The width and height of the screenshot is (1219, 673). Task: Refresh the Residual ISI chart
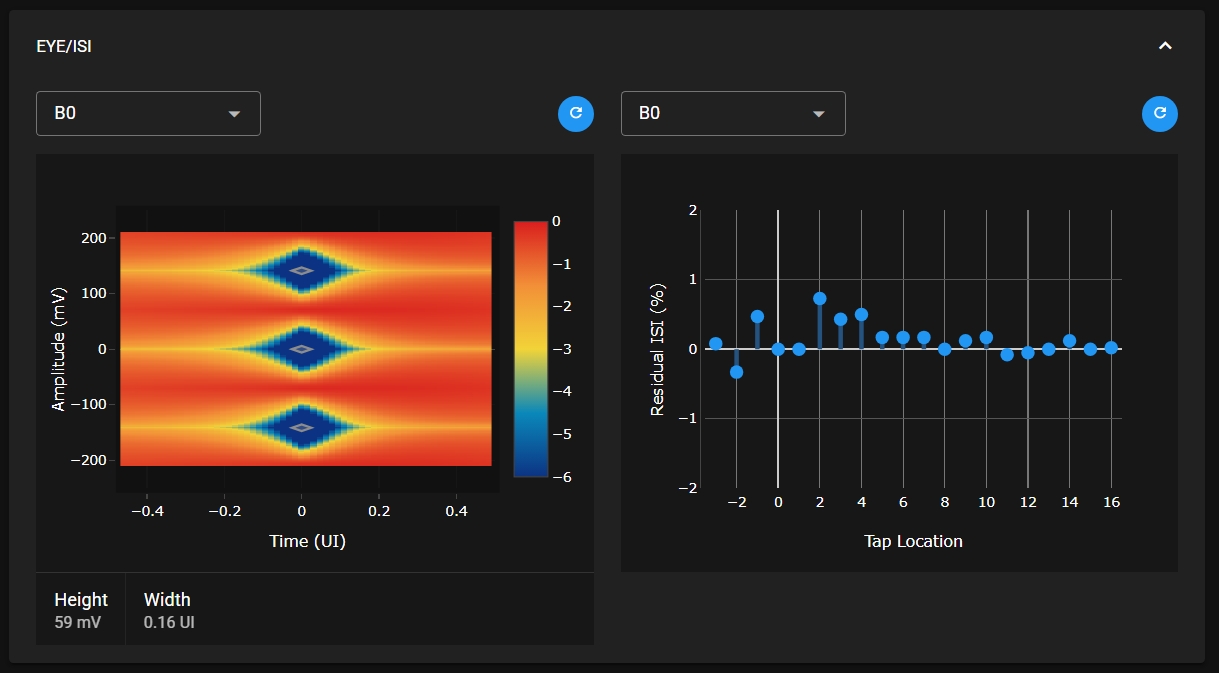(x=1159, y=113)
